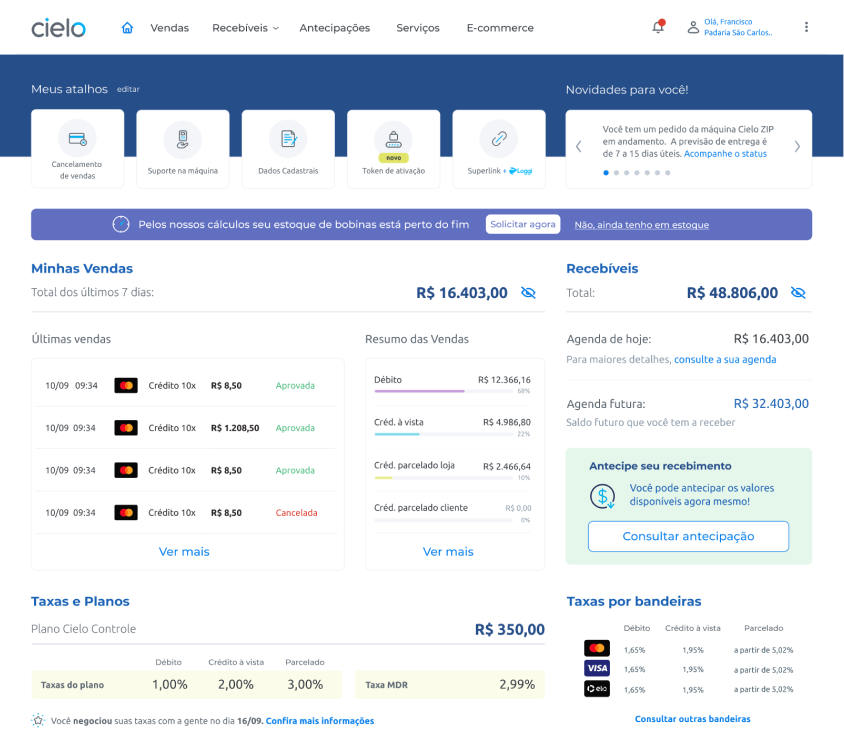Toggle visibility of Recebíveis total

click(798, 293)
